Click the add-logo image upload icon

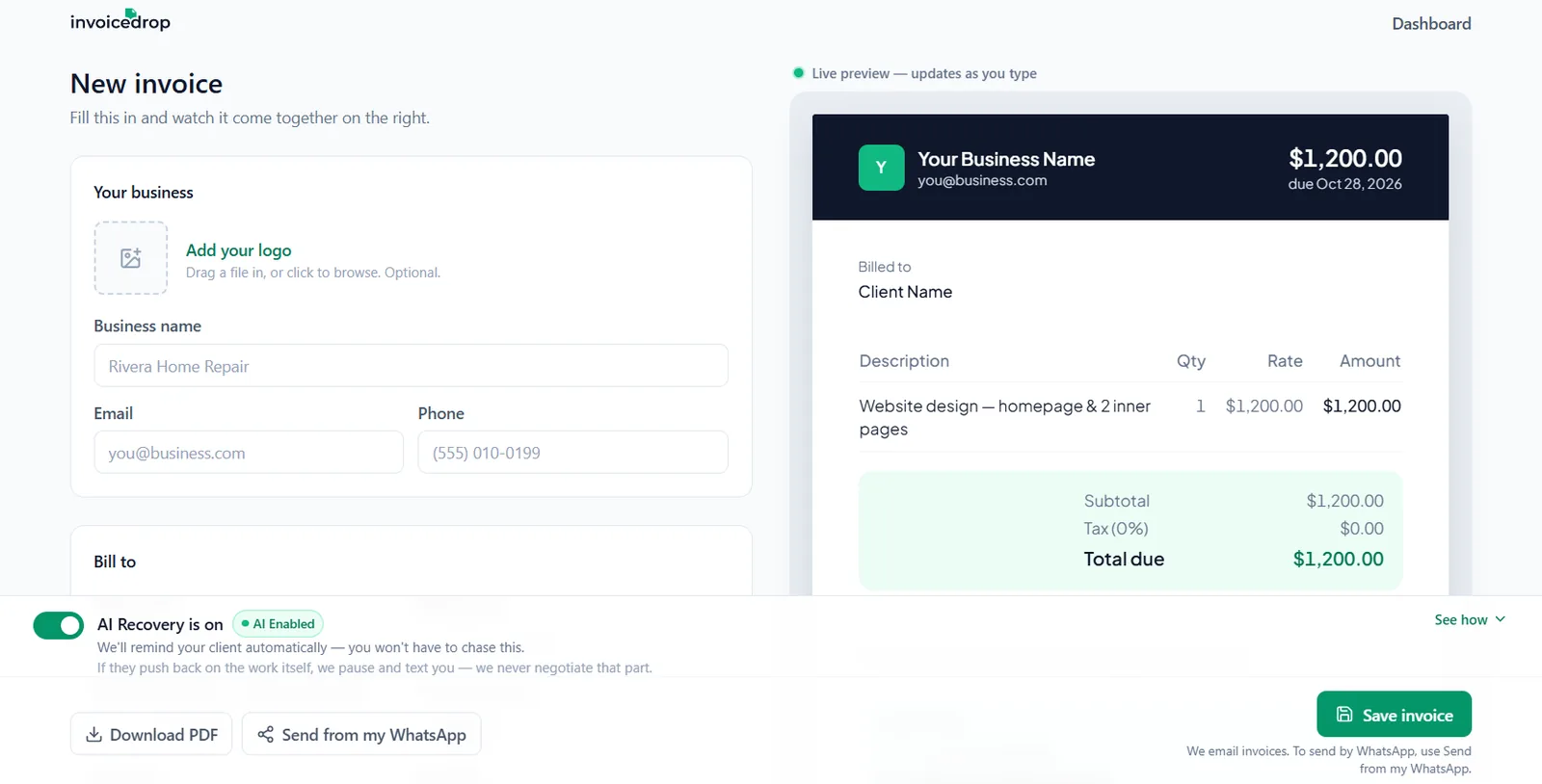coord(131,258)
